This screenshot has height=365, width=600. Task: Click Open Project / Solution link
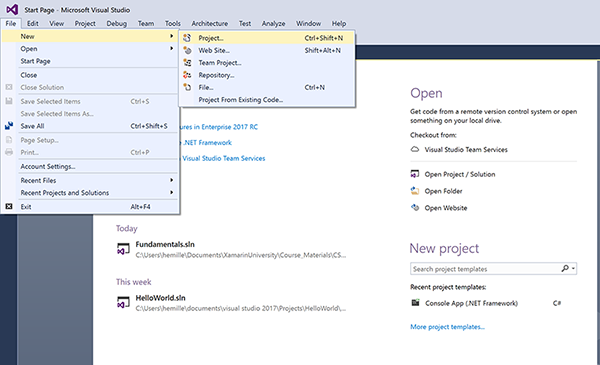click(x=460, y=174)
